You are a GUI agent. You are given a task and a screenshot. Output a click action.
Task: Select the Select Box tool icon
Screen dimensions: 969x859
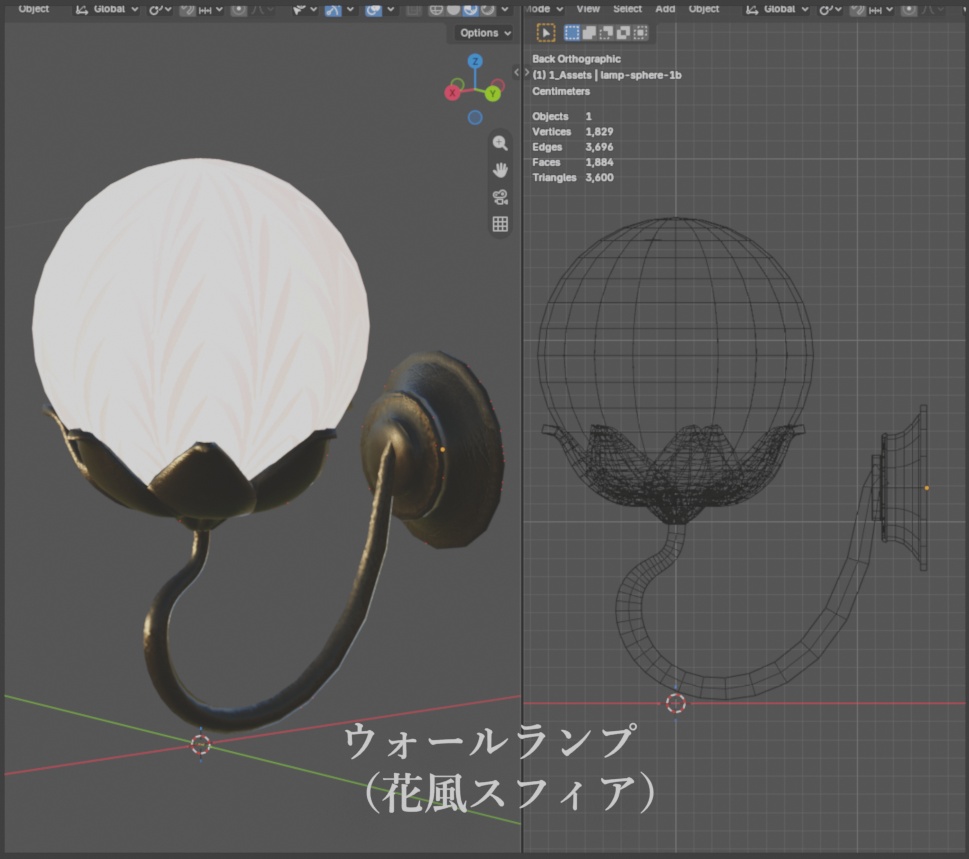click(x=546, y=33)
